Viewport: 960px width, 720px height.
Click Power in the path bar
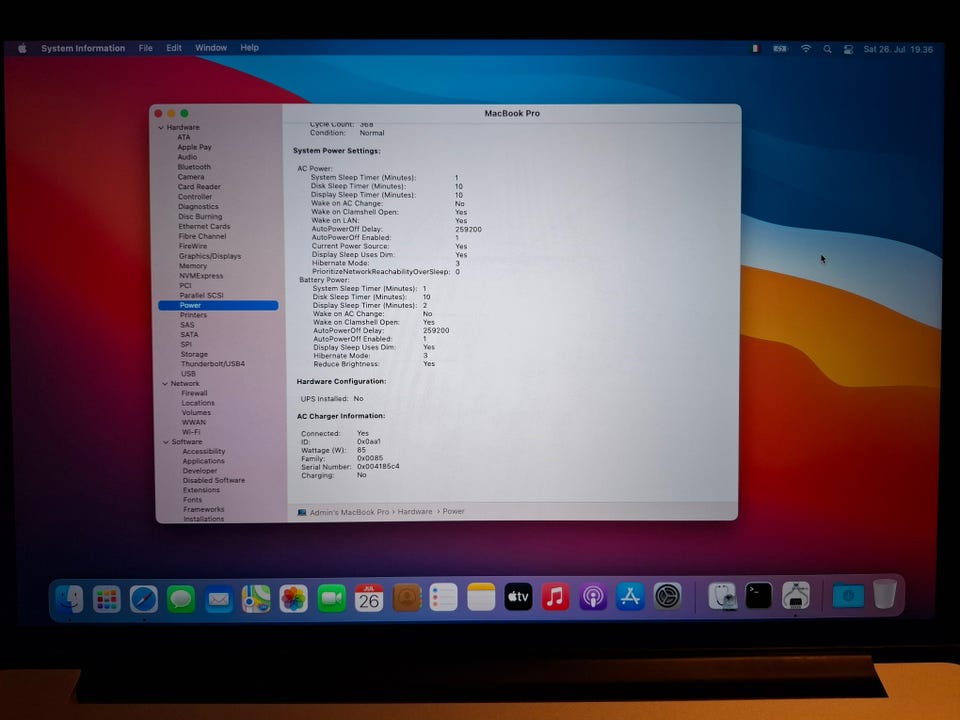[453, 511]
